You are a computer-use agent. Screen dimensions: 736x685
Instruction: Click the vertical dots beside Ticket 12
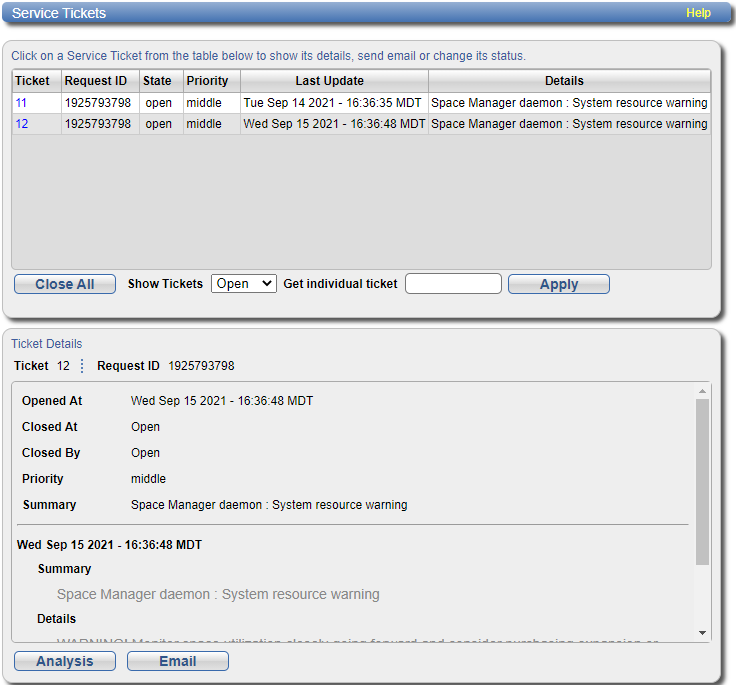click(82, 366)
